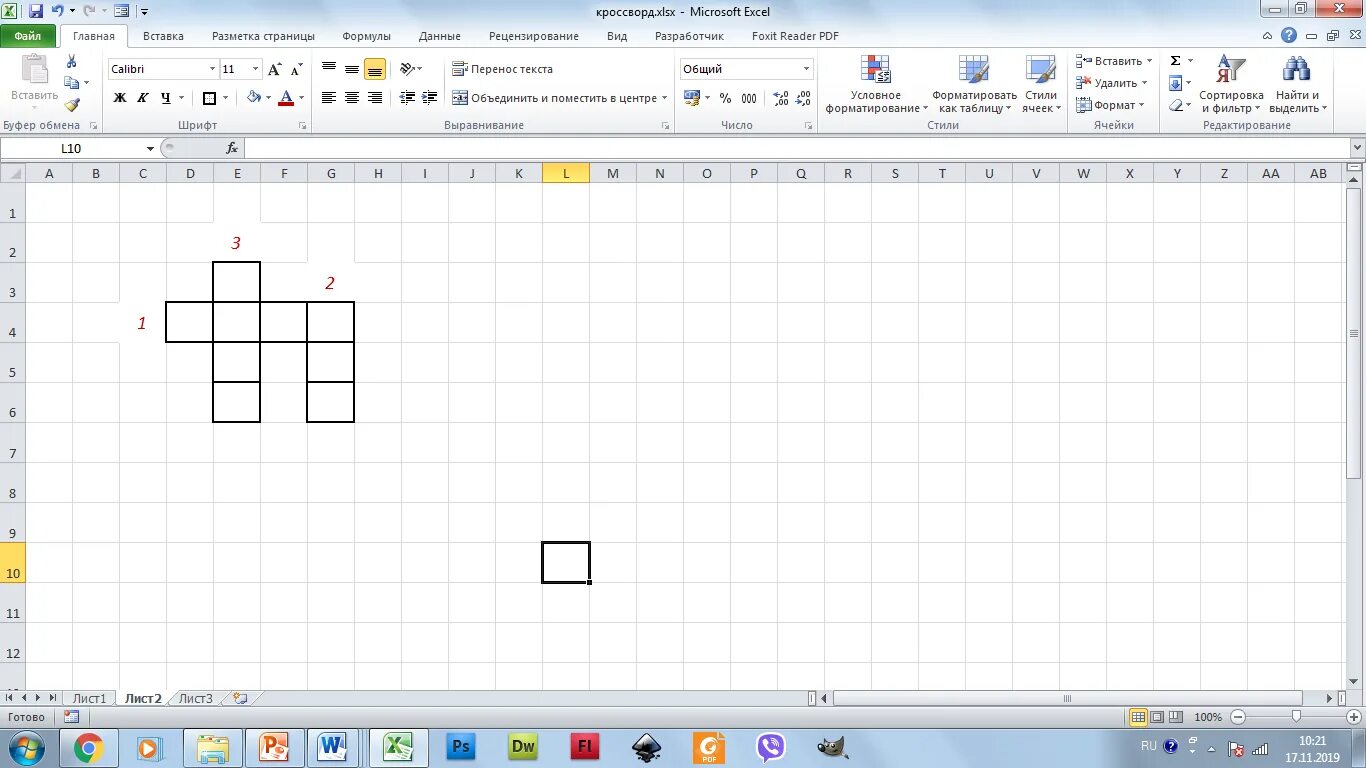Click the cell borders icon

209,98
